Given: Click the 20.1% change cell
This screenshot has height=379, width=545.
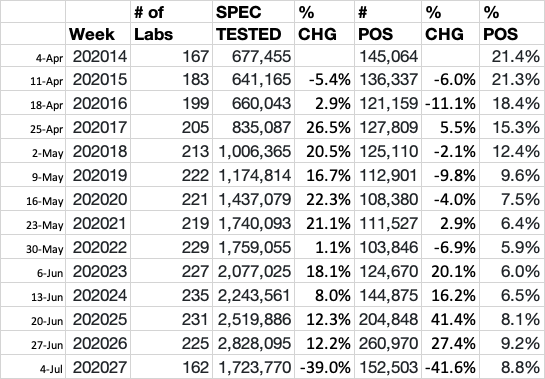Looking at the screenshot, I should pos(450,271).
